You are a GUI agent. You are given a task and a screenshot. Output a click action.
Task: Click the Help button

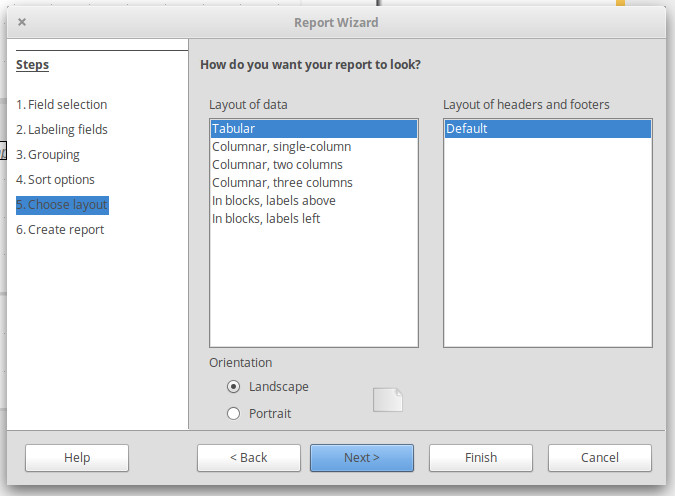77,458
